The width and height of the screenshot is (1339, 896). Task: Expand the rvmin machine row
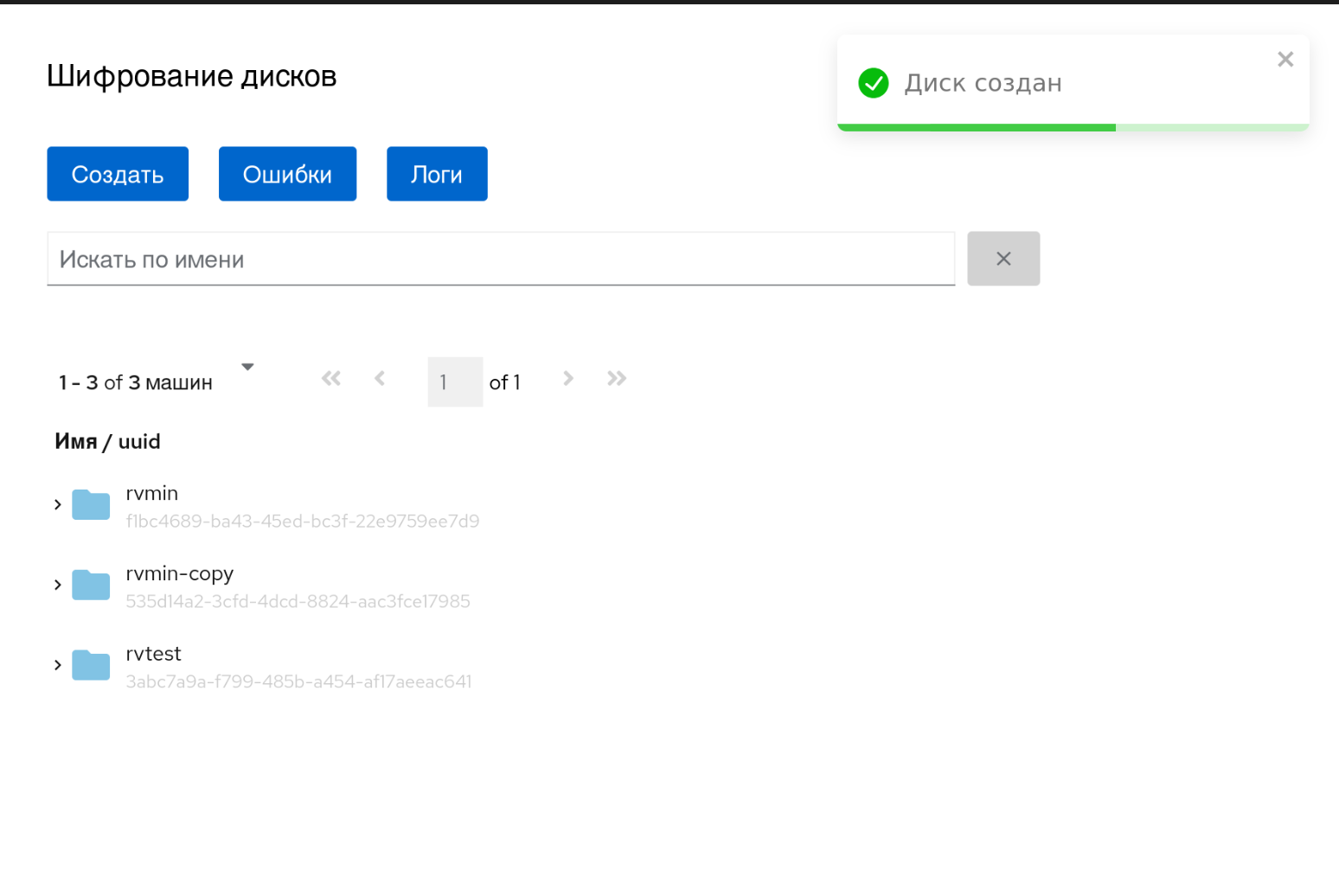[x=58, y=505]
